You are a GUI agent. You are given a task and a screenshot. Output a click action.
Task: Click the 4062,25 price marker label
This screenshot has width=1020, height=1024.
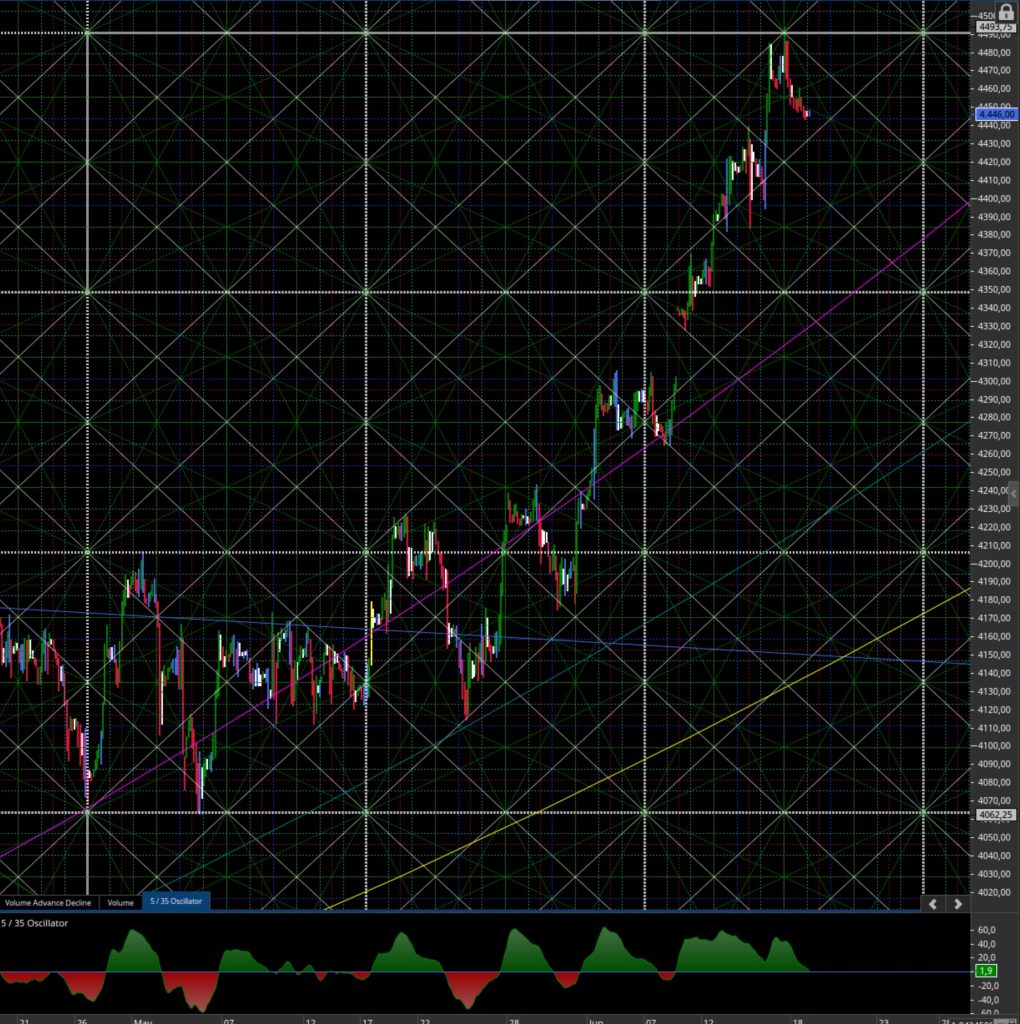tap(995, 814)
